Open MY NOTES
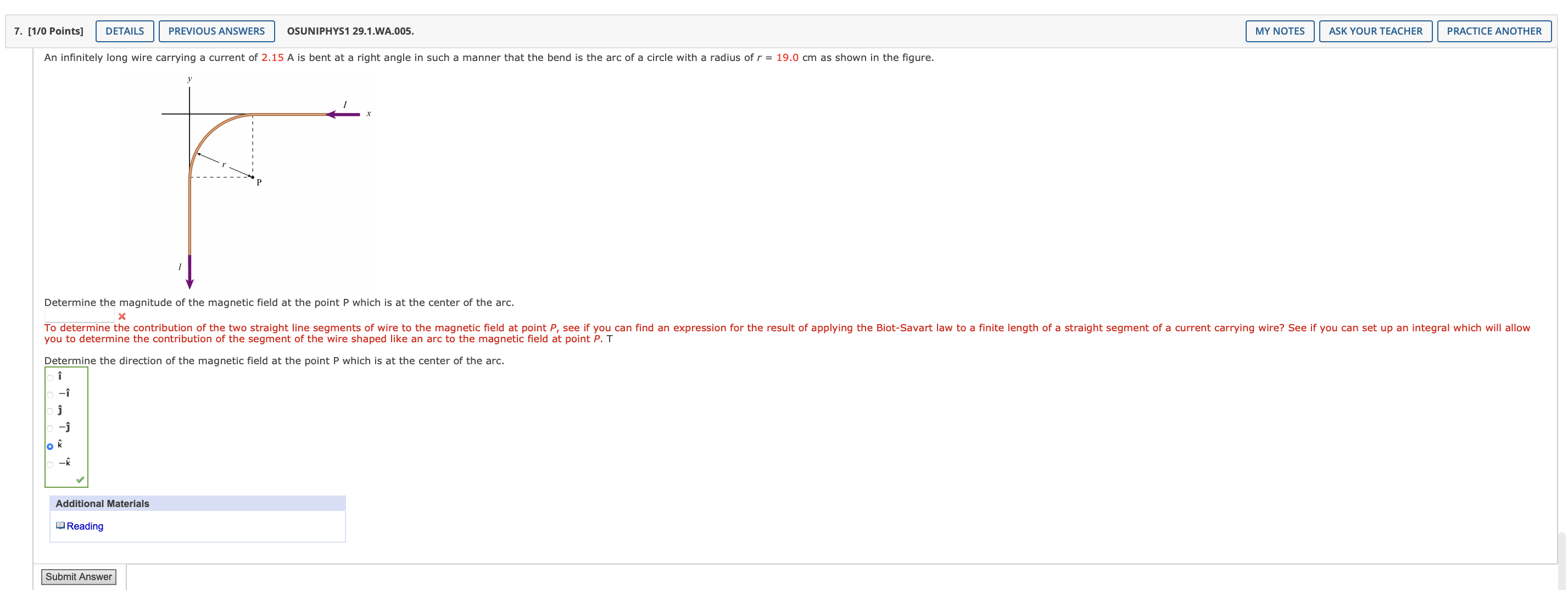The image size is (1568, 590). (x=1280, y=30)
